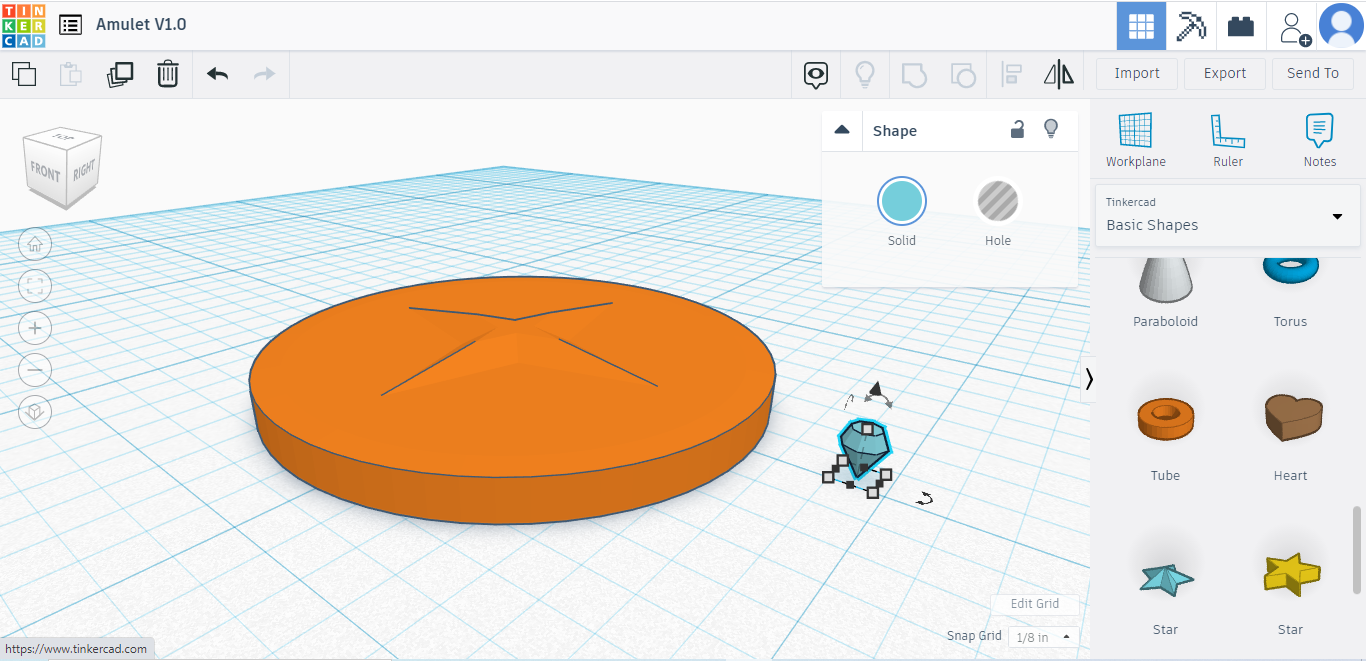This screenshot has height=661, width=1366.
Task: Click the Group shapes icon
Action: coord(913,75)
